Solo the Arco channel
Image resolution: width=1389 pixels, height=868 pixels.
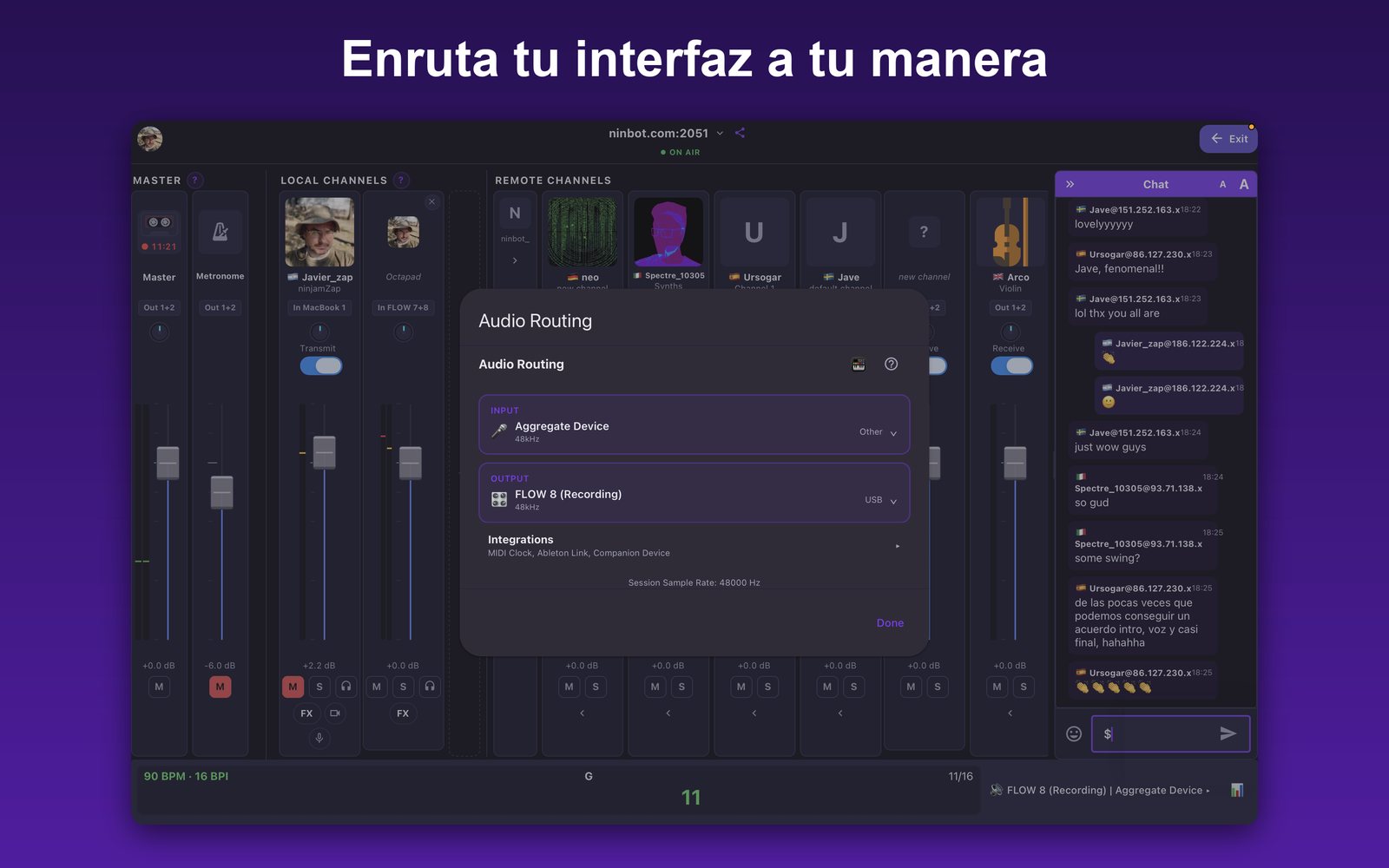[x=1024, y=687]
